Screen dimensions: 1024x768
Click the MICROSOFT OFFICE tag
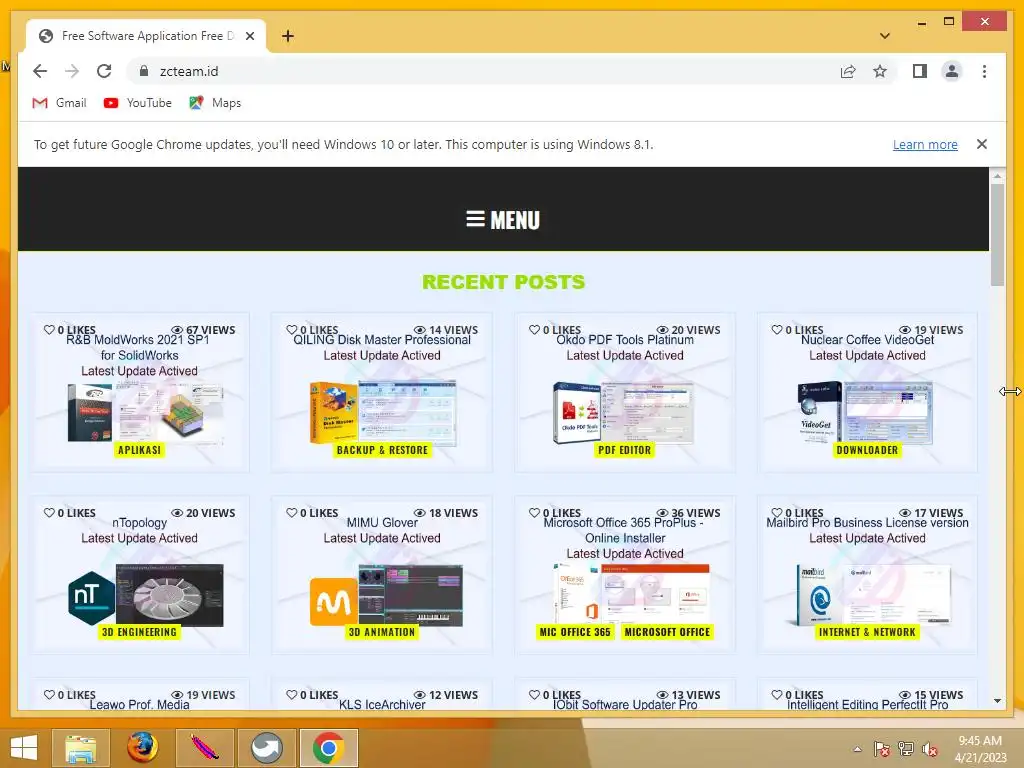point(667,632)
